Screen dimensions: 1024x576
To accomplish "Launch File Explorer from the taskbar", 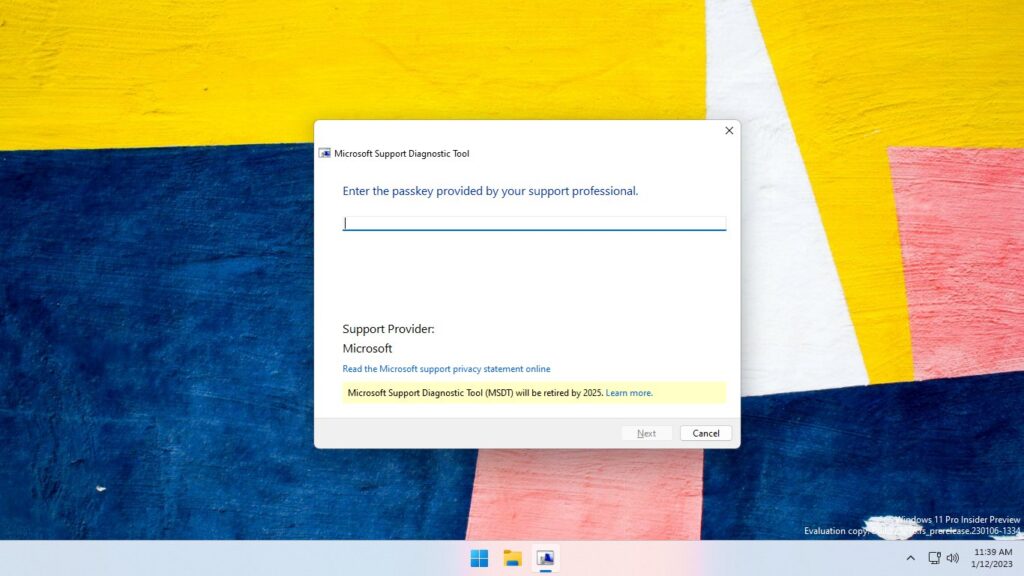I will click(x=513, y=559).
